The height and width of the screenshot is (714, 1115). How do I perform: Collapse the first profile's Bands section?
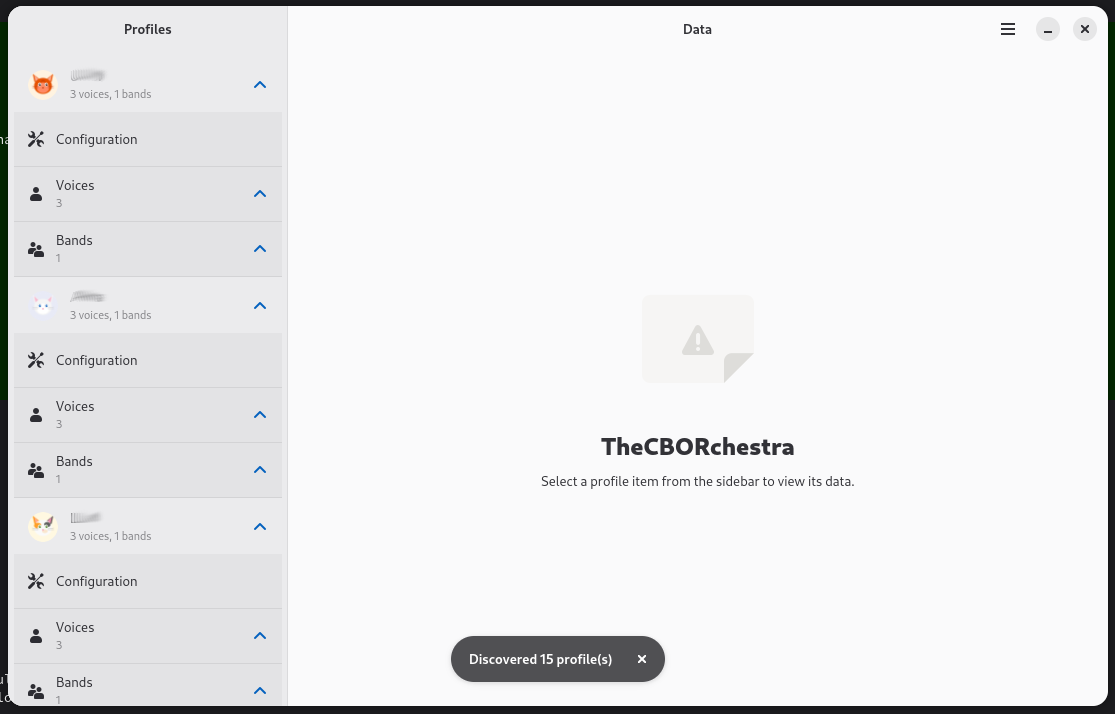click(x=260, y=249)
